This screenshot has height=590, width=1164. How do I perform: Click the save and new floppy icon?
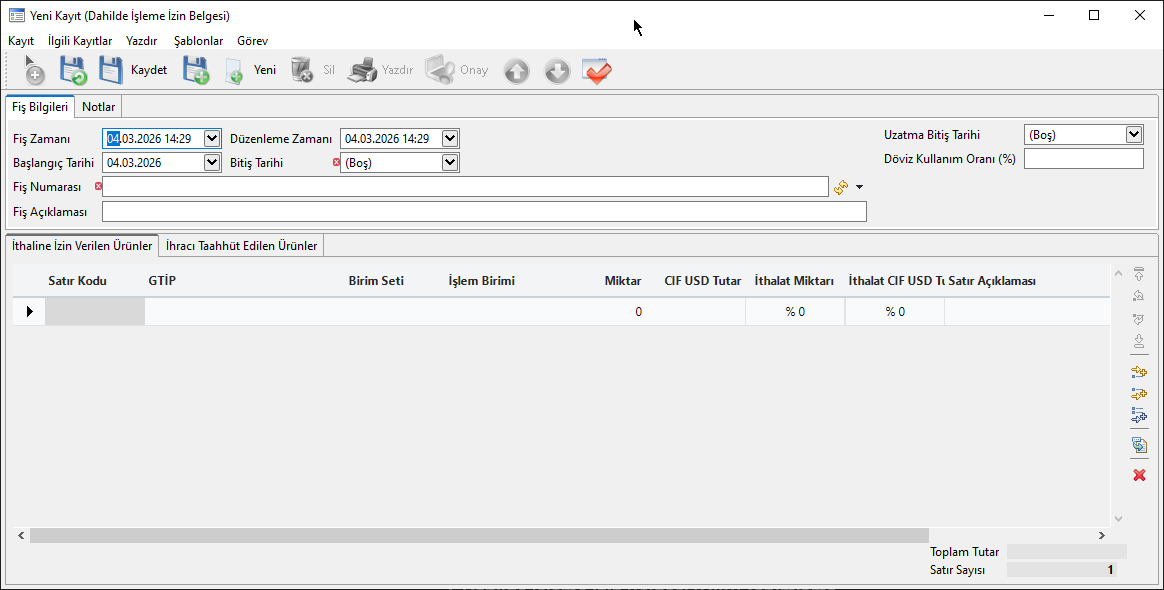pyautogui.click(x=195, y=71)
